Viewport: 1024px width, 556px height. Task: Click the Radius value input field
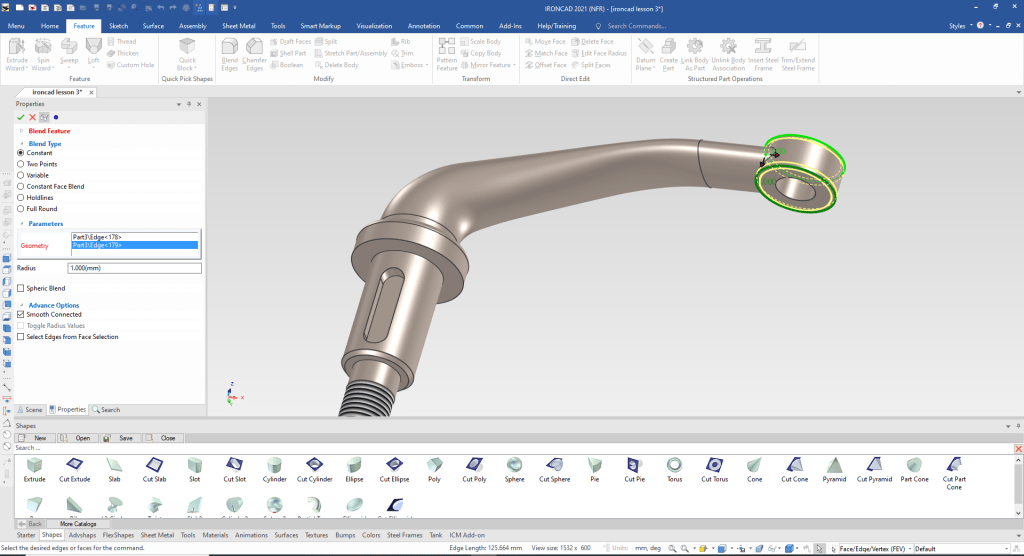pos(134,268)
